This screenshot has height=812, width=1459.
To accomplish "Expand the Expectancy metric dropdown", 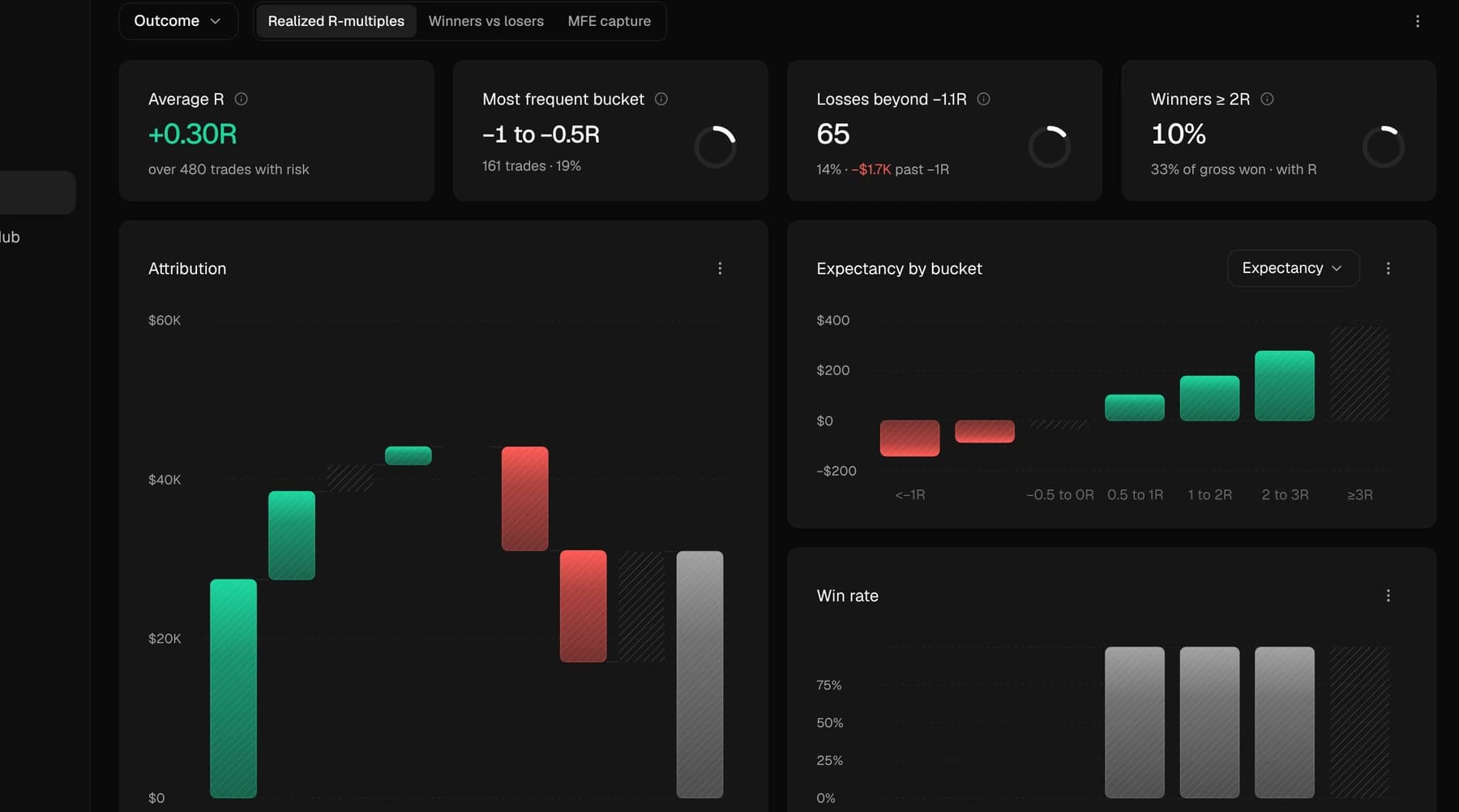I will click(x=1293, y=268).
